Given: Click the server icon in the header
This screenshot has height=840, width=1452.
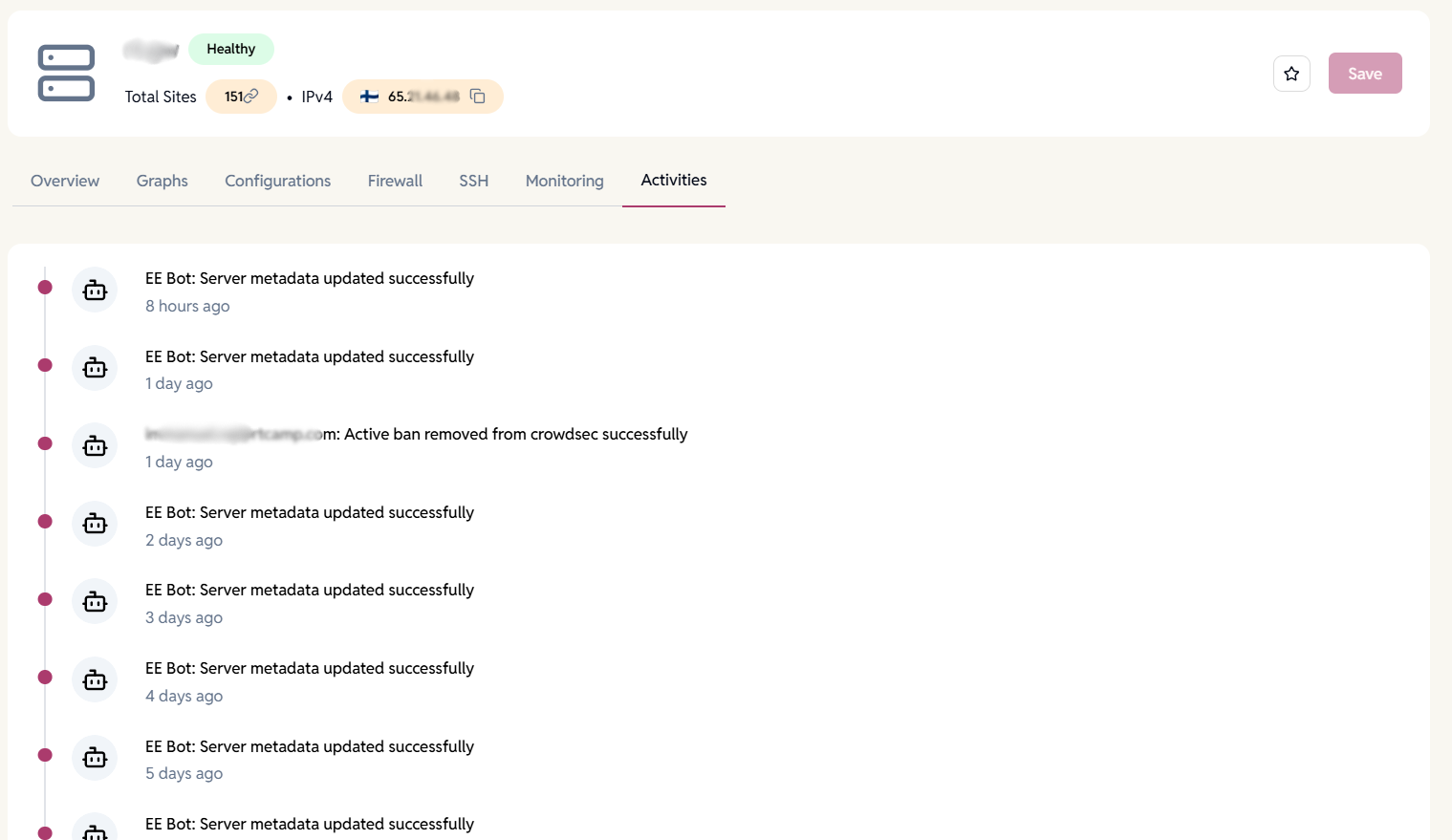Looking at the screenshot, I should pos(66,73).
